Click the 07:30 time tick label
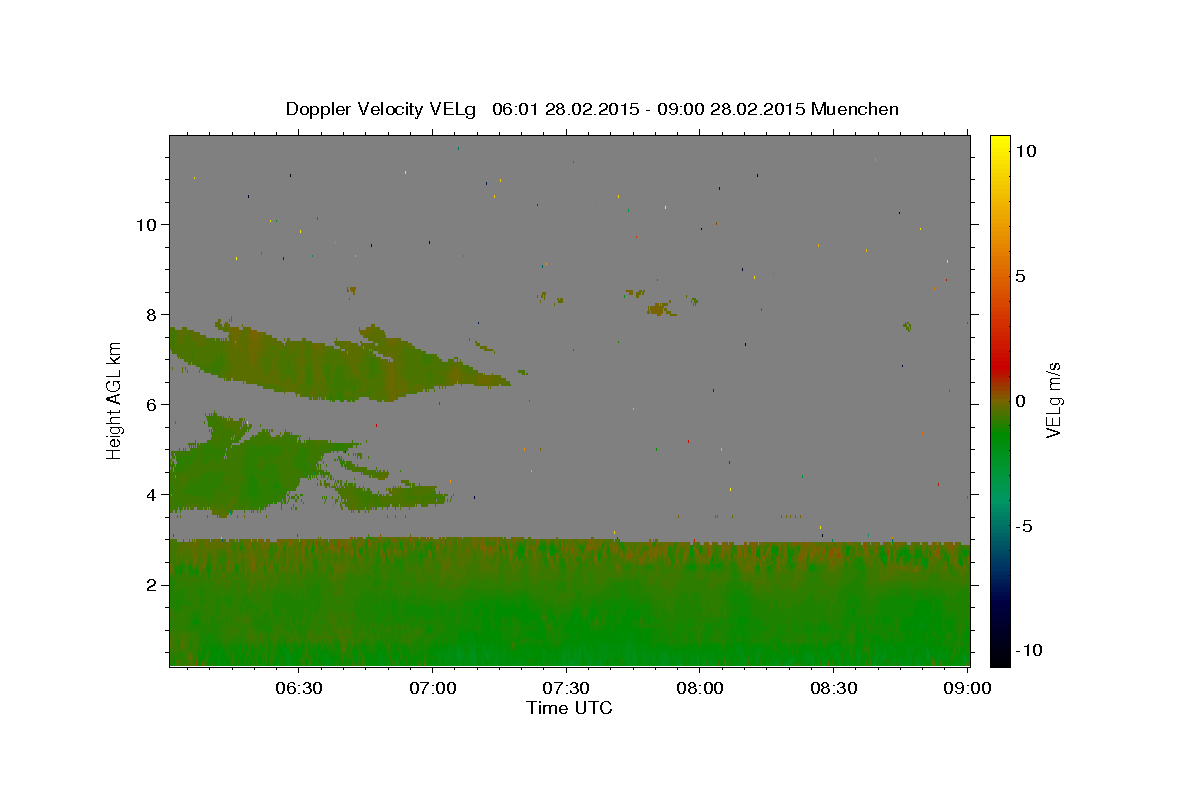 click(x=566, y=689)
